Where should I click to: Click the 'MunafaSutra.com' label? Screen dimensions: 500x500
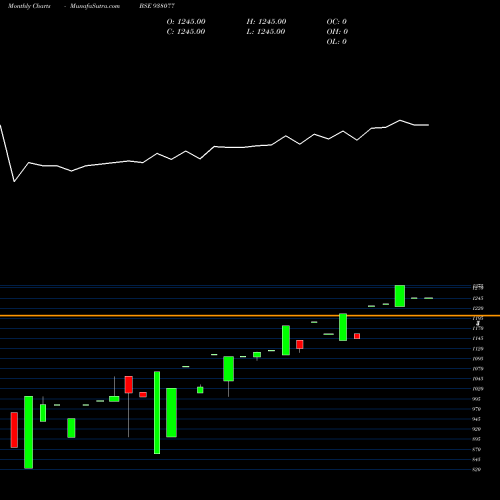(95, 6)
